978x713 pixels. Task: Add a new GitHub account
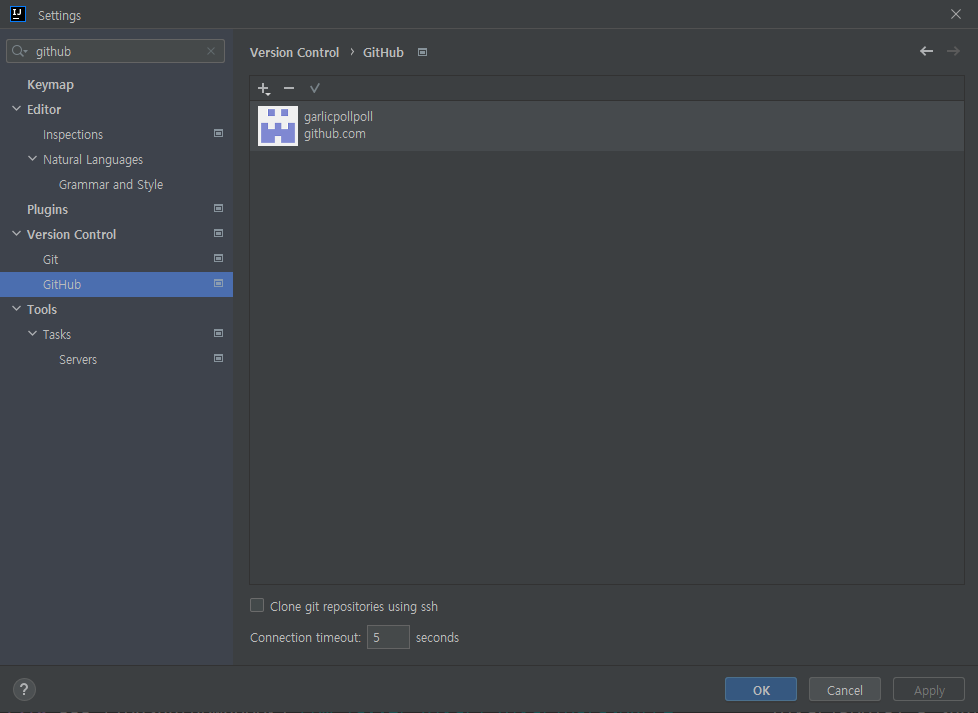(x=264, y=89)
